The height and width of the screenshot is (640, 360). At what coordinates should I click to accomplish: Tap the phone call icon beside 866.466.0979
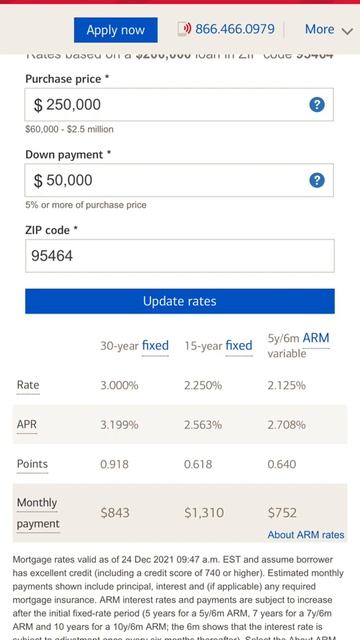[184, 29]
